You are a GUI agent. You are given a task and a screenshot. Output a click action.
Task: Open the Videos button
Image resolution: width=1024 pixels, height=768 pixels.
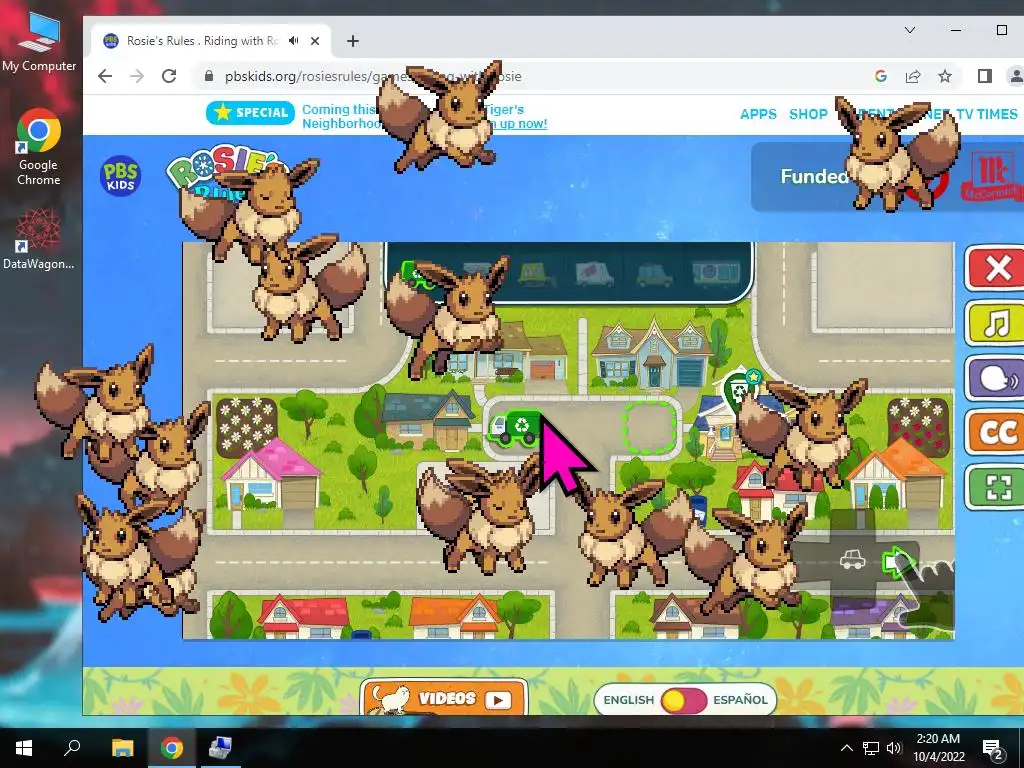tap(443, 698)
